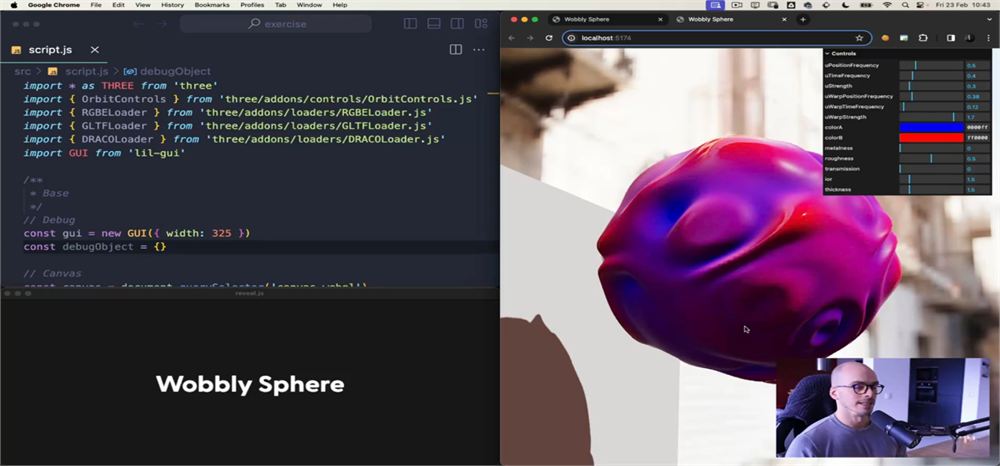The image size is (1000, 466).
Task: Click the exercise search bar in VS Code
Action: (x=276, y=24)
